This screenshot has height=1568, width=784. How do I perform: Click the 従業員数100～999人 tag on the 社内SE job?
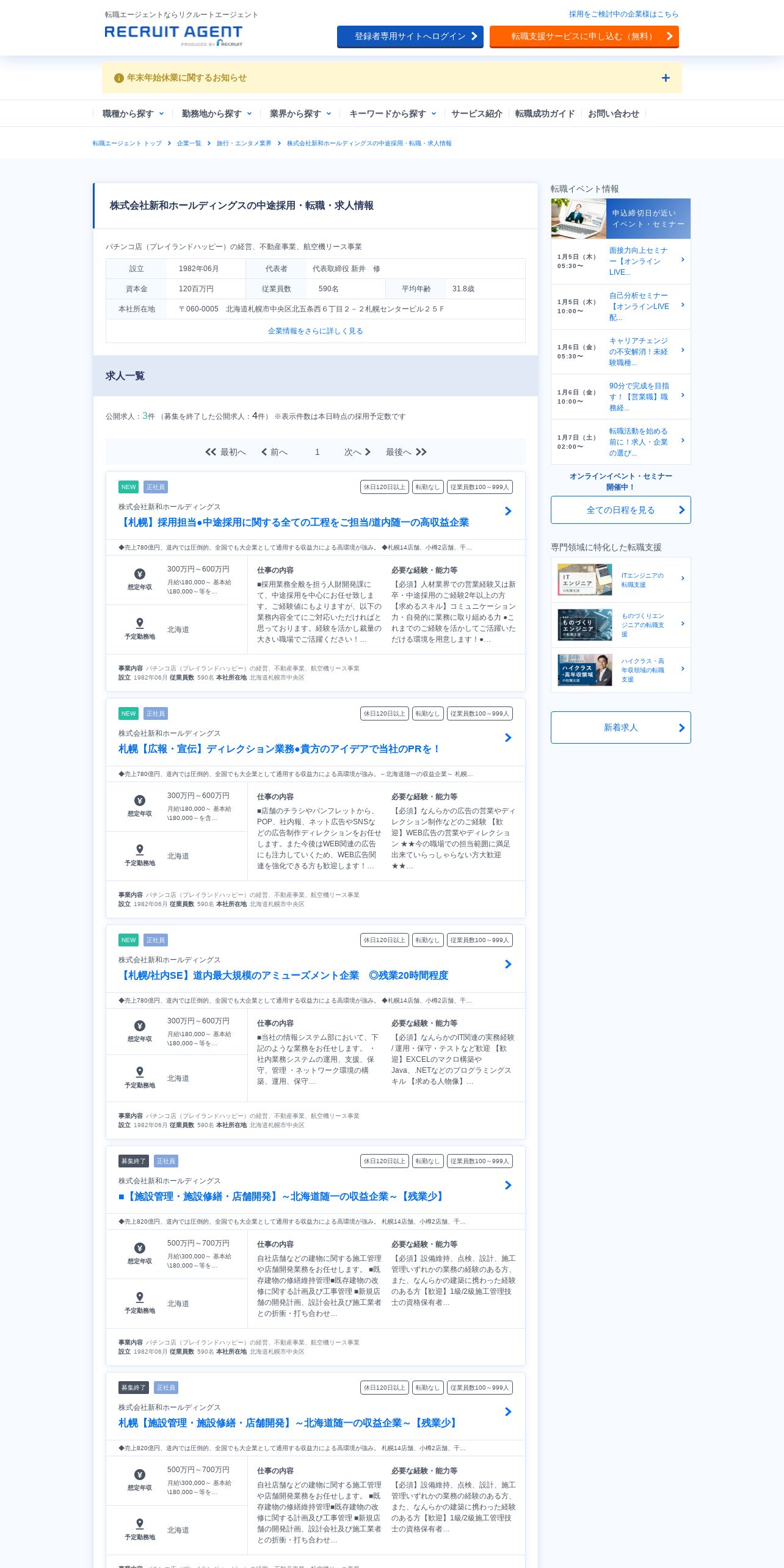(x=479, y=940)
